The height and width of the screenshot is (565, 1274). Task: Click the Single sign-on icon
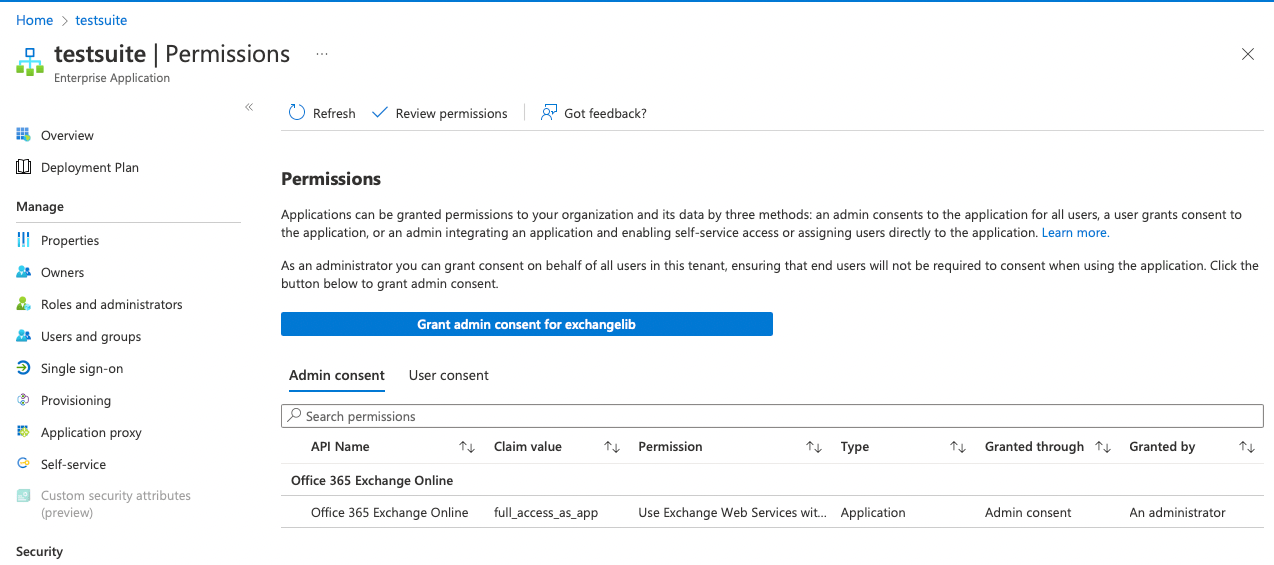[x=23, y=368]
